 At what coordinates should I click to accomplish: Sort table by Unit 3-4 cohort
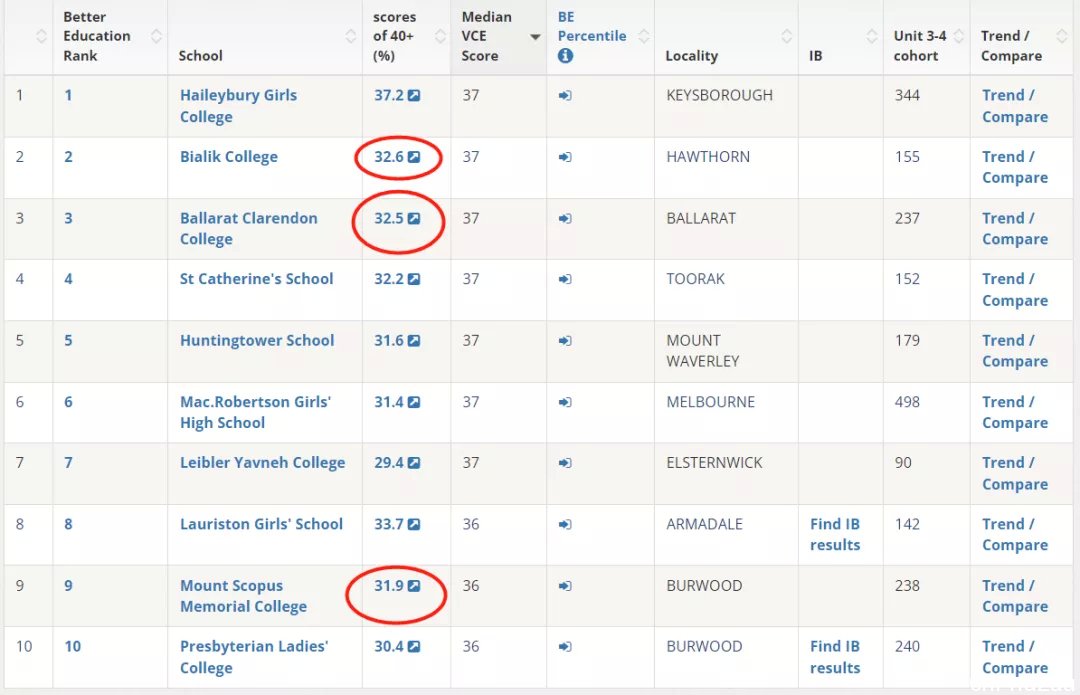click(x=959, y=37)
